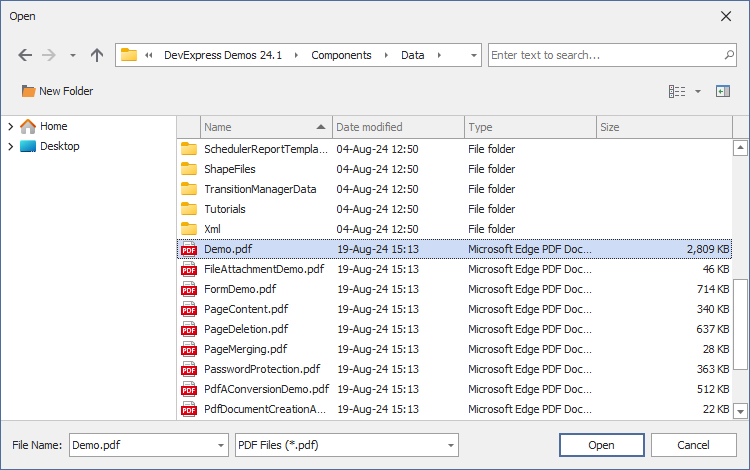Click the Up one level arrow
The width and height of the screenshot is (750, 470).
97,55
